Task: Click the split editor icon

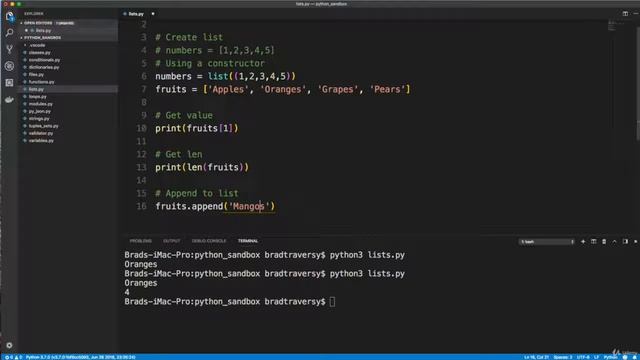Action: tap(625, 13)
